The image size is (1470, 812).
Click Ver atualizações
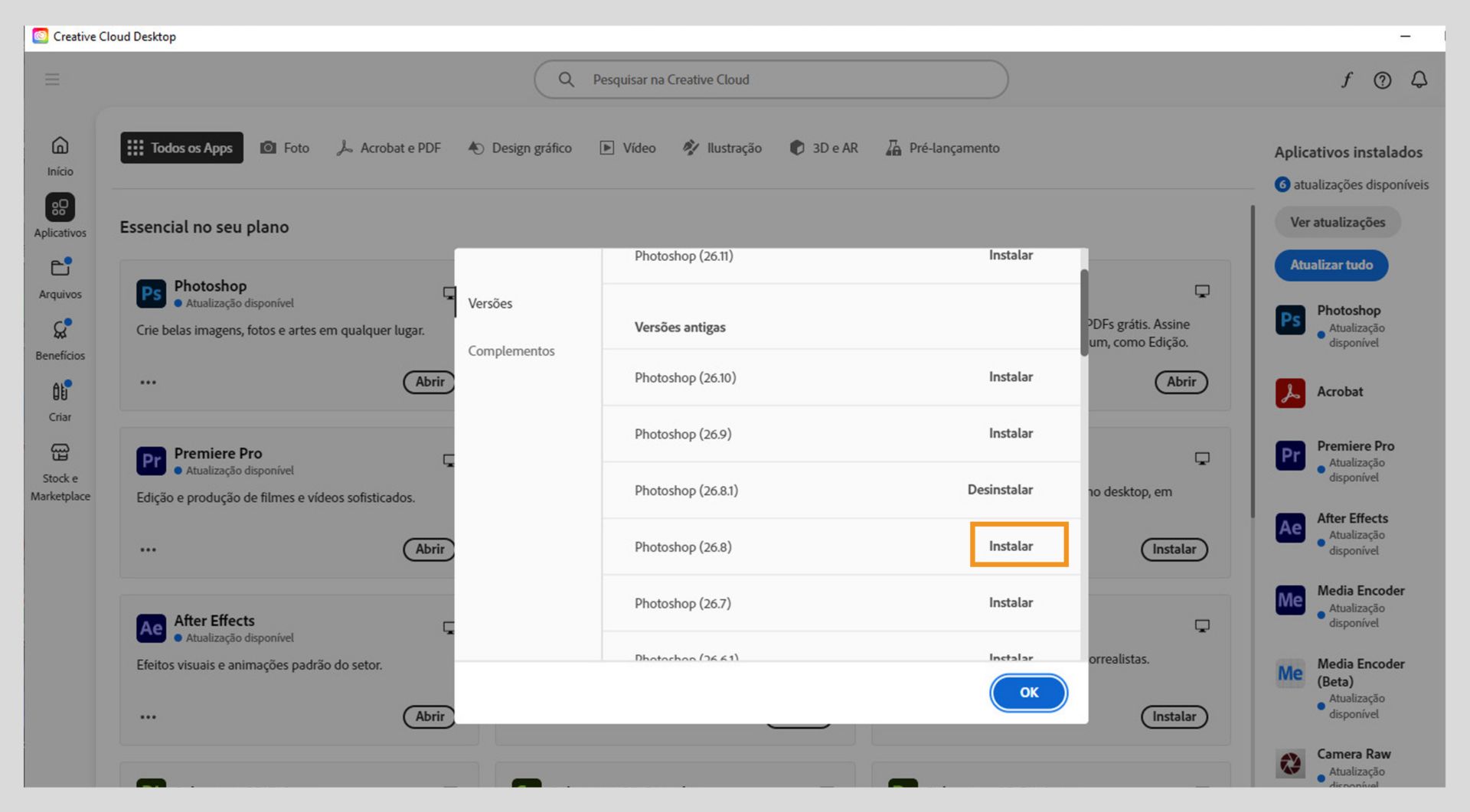(x=1338, y=223)
